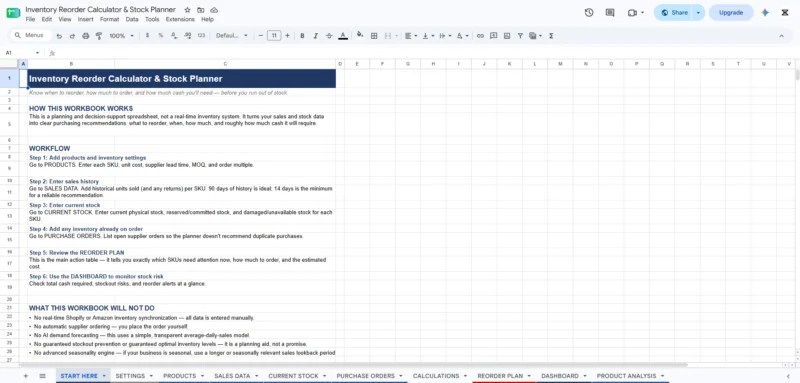Open the functions (sigma) menu
Viewport: 800px width, 383px height.
click(x=552, y=36)
